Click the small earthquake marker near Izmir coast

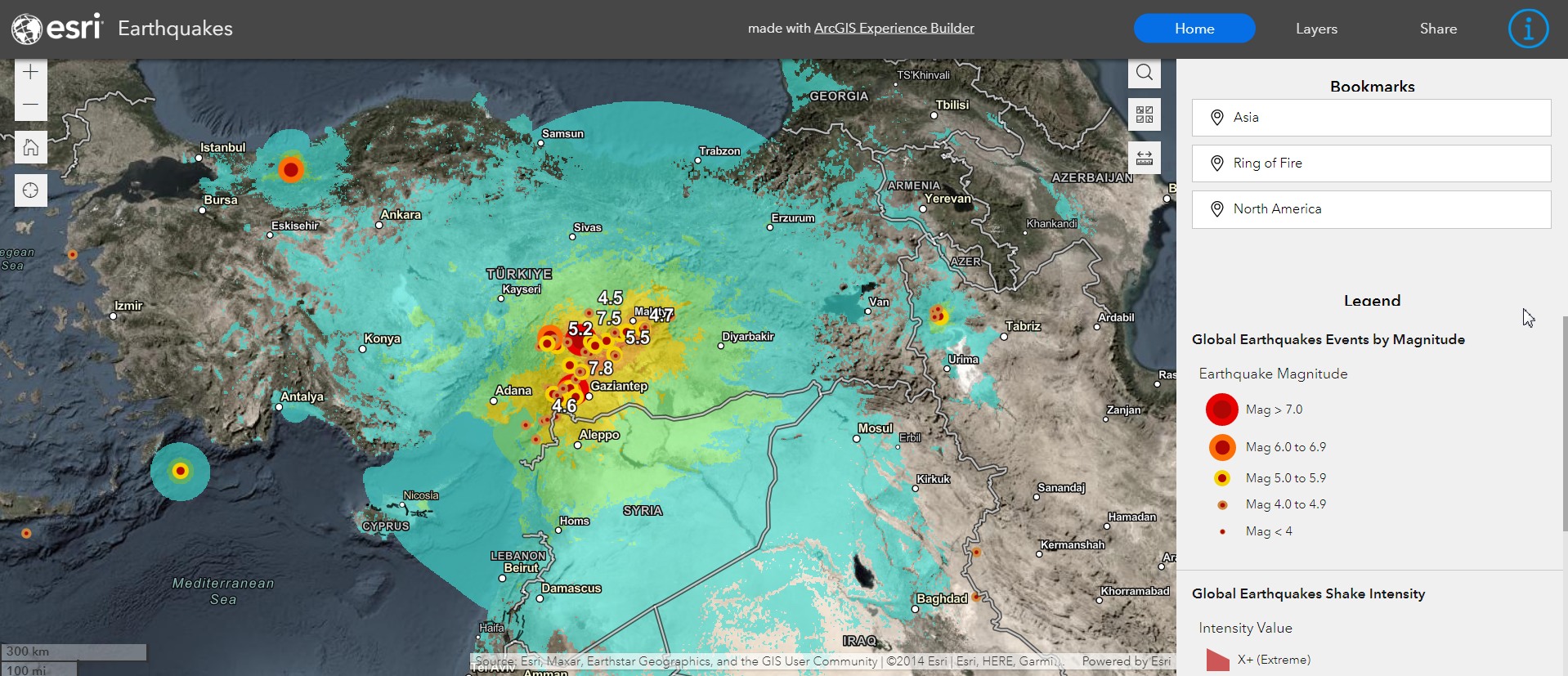72,255
